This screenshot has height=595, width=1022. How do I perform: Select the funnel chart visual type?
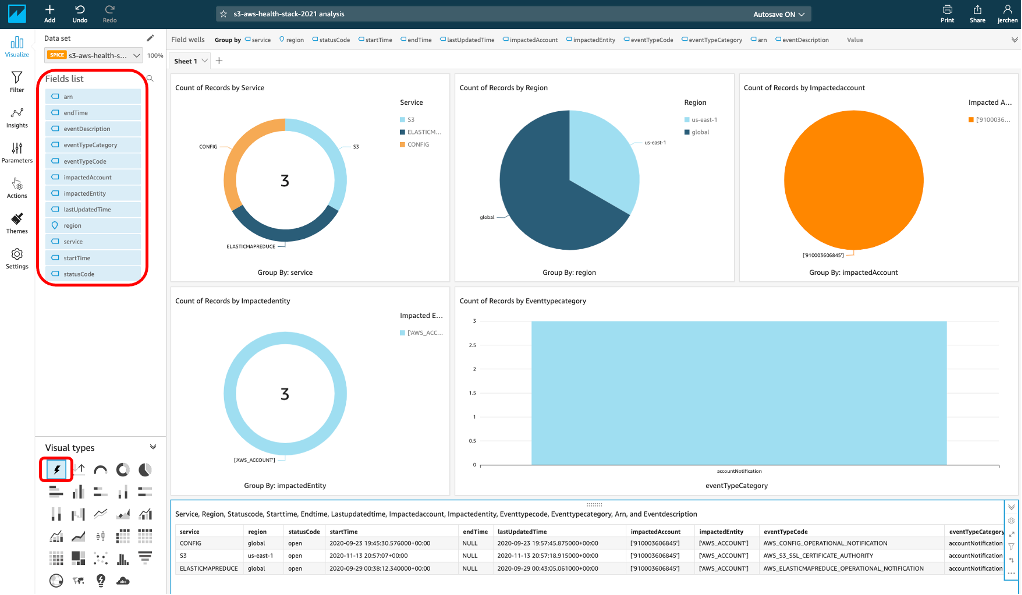click(x=145, y=558)
